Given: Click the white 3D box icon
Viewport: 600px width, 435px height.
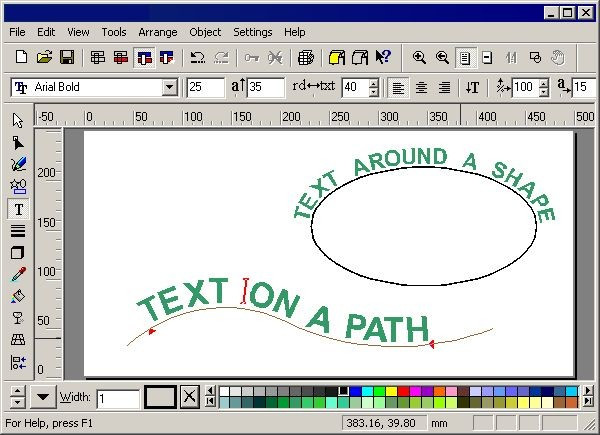Looking at the screenshot, I should tap(360, 58).
